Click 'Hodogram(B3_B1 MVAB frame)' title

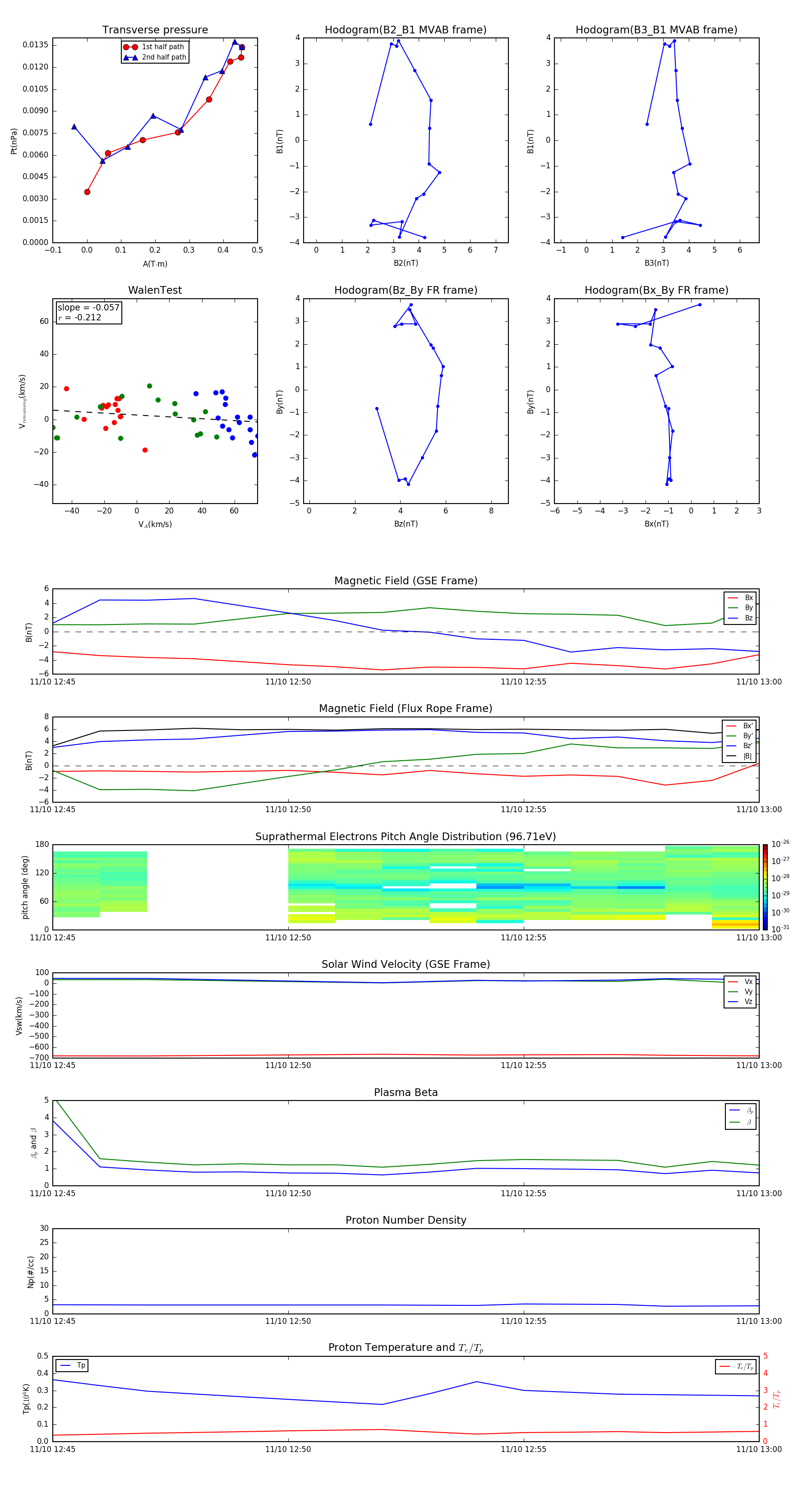[x=656, y=30]
